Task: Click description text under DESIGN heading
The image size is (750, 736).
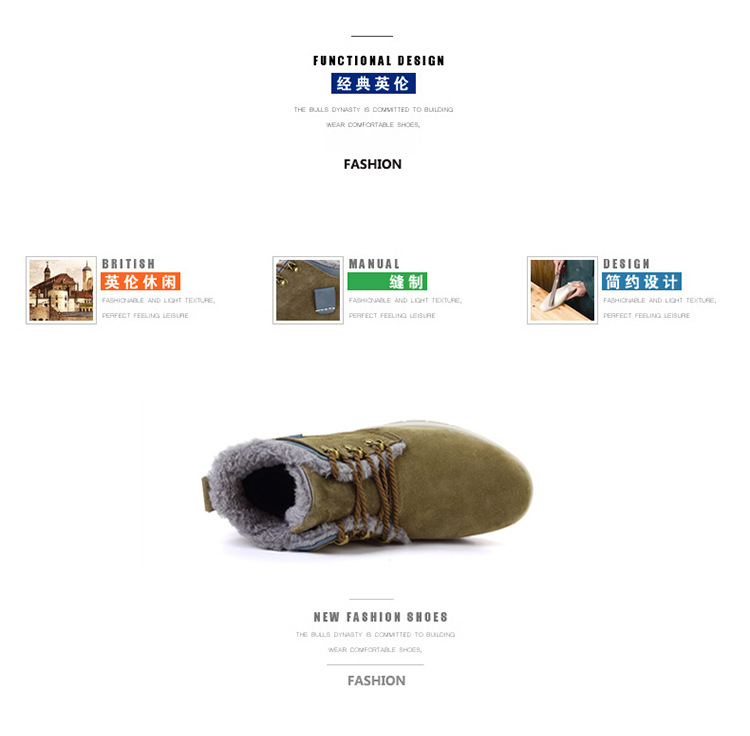Action: (x=660, y=308)
